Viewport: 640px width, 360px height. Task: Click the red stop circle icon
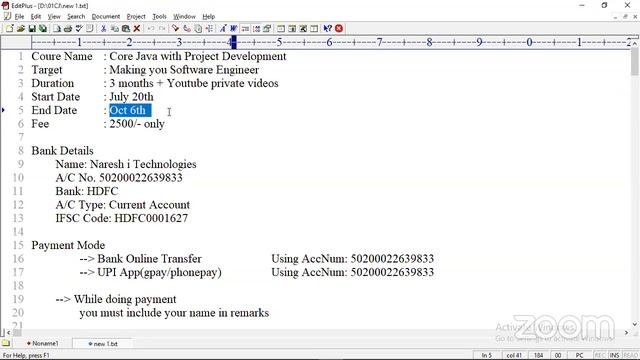(339, 29)
